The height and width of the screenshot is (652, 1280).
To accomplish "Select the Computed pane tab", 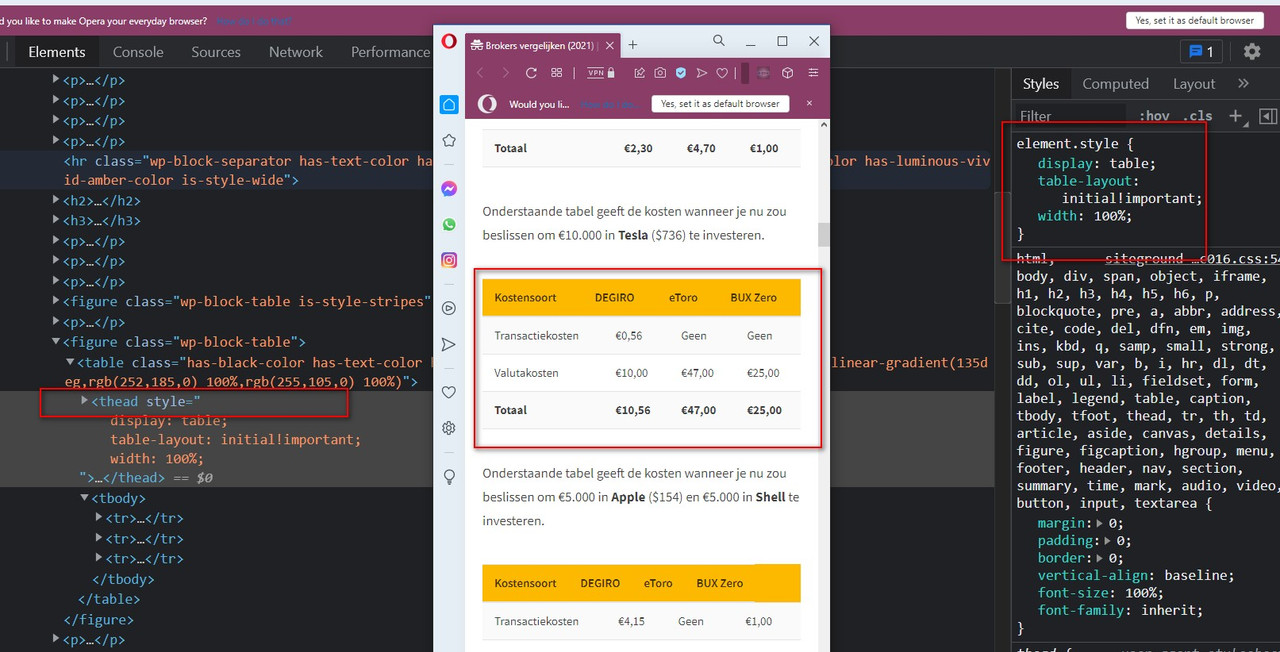I will (1115, 84).
